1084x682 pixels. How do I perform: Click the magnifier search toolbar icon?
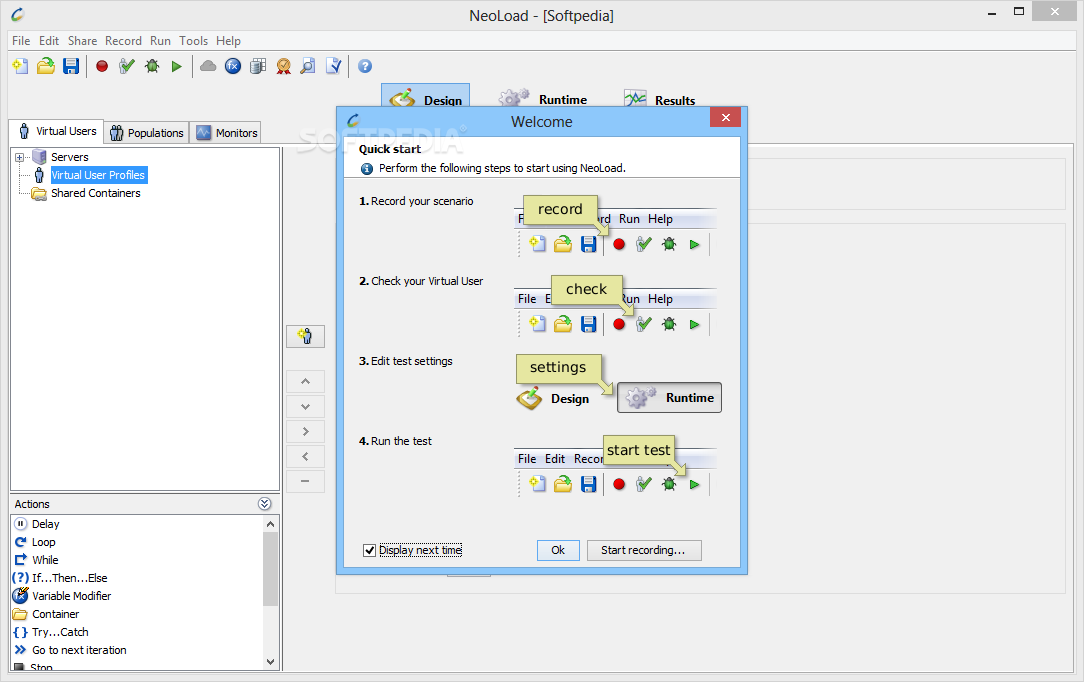[308, 66]
